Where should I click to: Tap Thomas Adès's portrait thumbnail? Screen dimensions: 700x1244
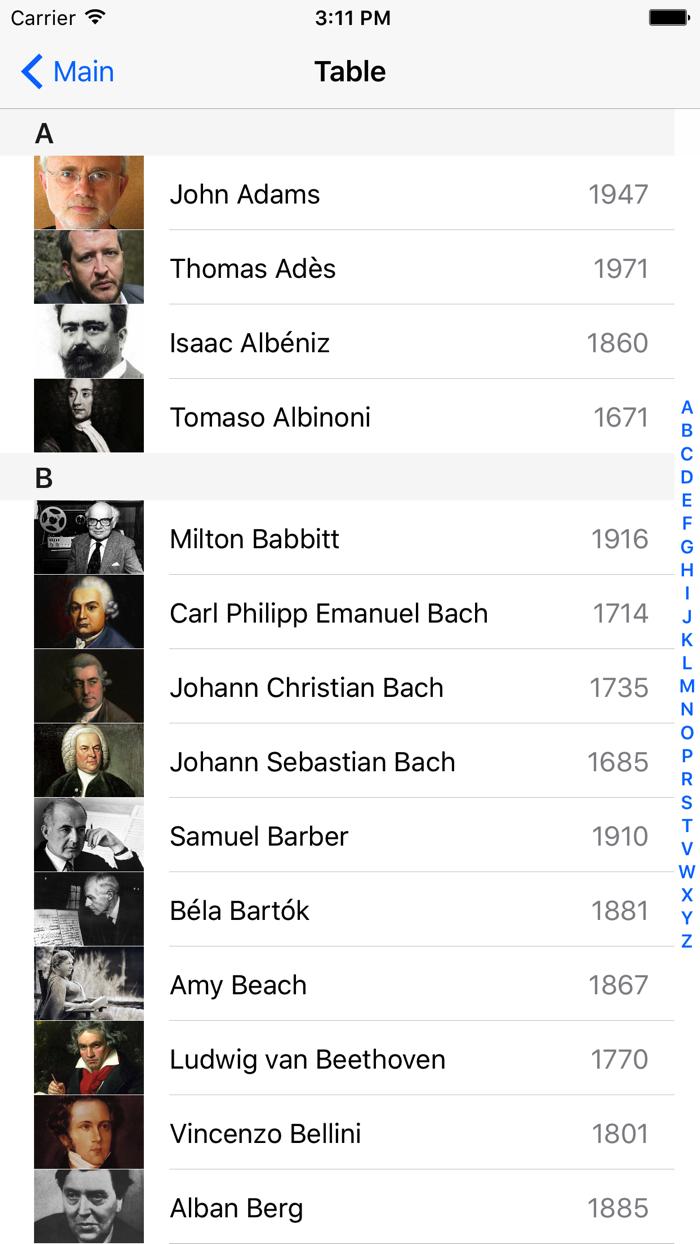click(88, 267)
